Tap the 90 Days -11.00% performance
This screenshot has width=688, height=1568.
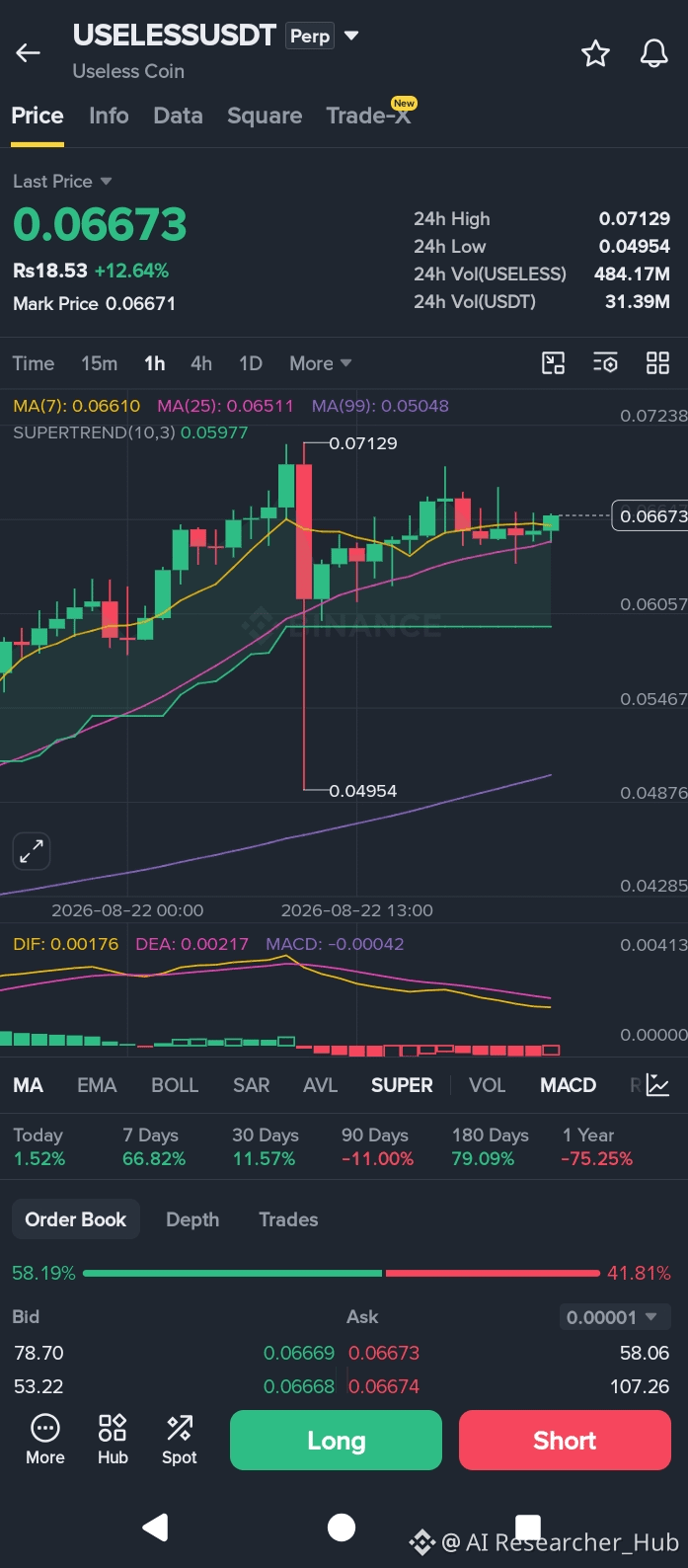(377, 1147)
